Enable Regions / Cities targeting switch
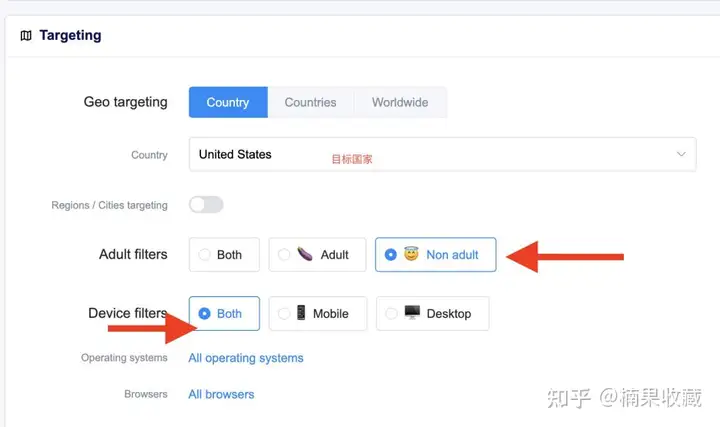720x427 pixels. [206, 205]
